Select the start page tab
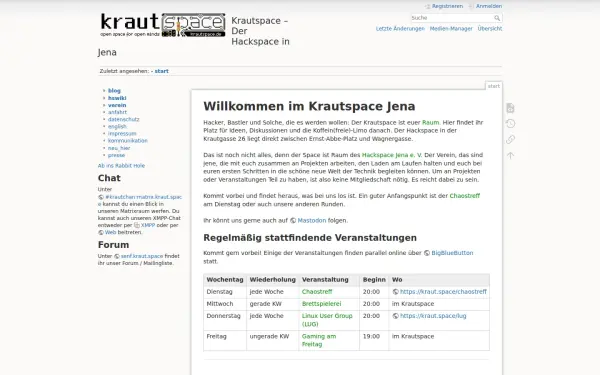Image resolution: width=600 pixels, height=375 pixels. 494,86
